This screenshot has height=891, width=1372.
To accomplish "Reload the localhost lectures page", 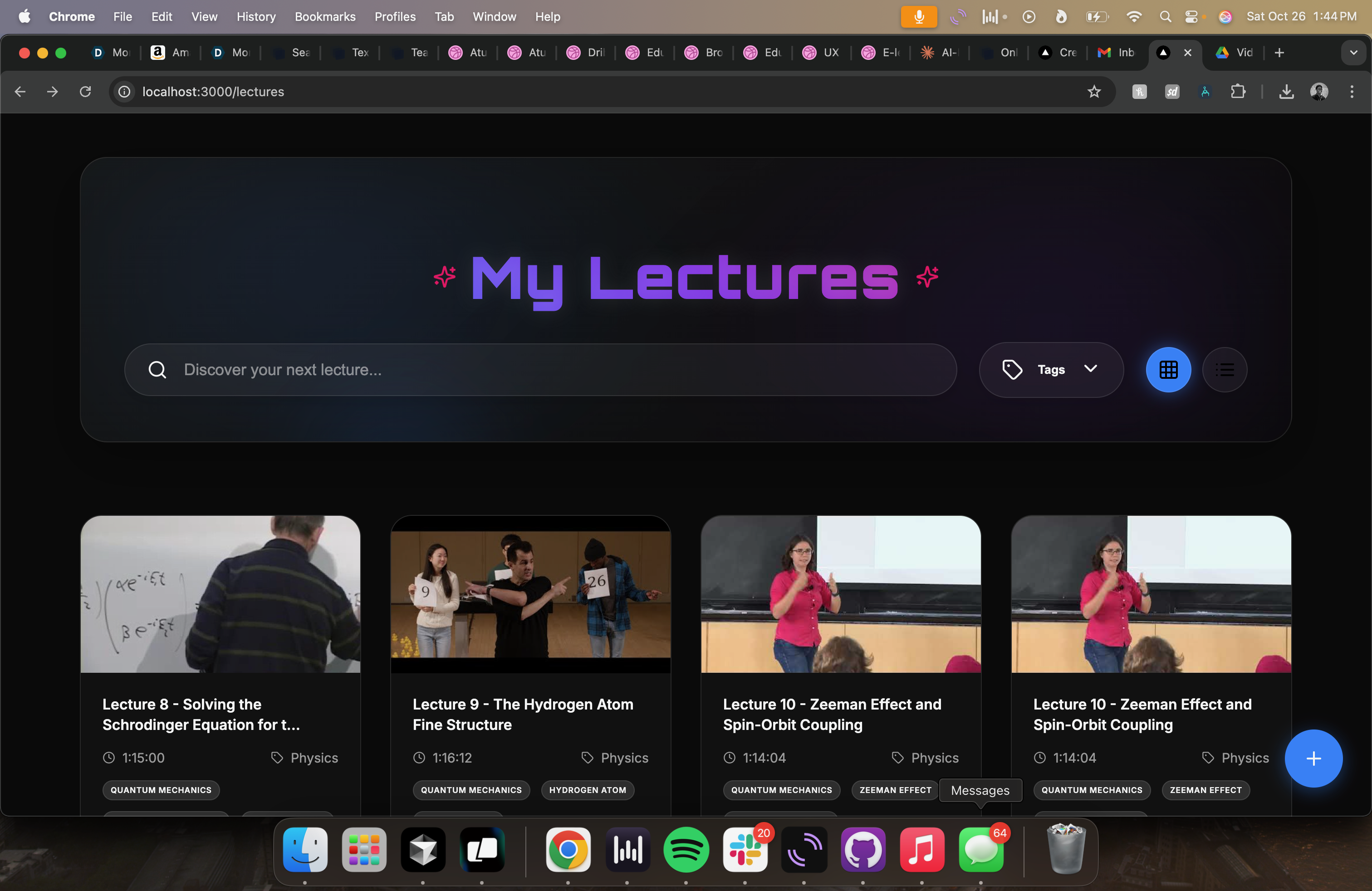I will 85,92.
